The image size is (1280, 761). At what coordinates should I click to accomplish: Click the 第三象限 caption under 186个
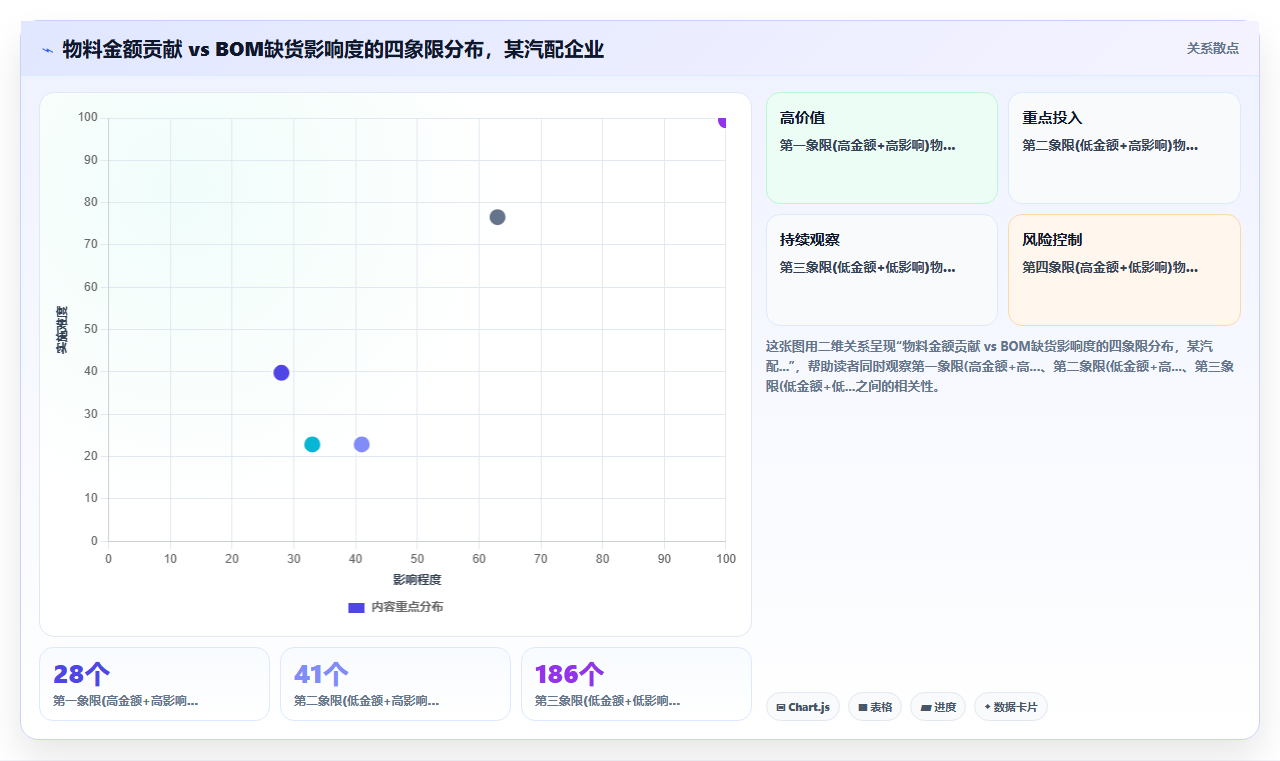(x=608, y=701)
